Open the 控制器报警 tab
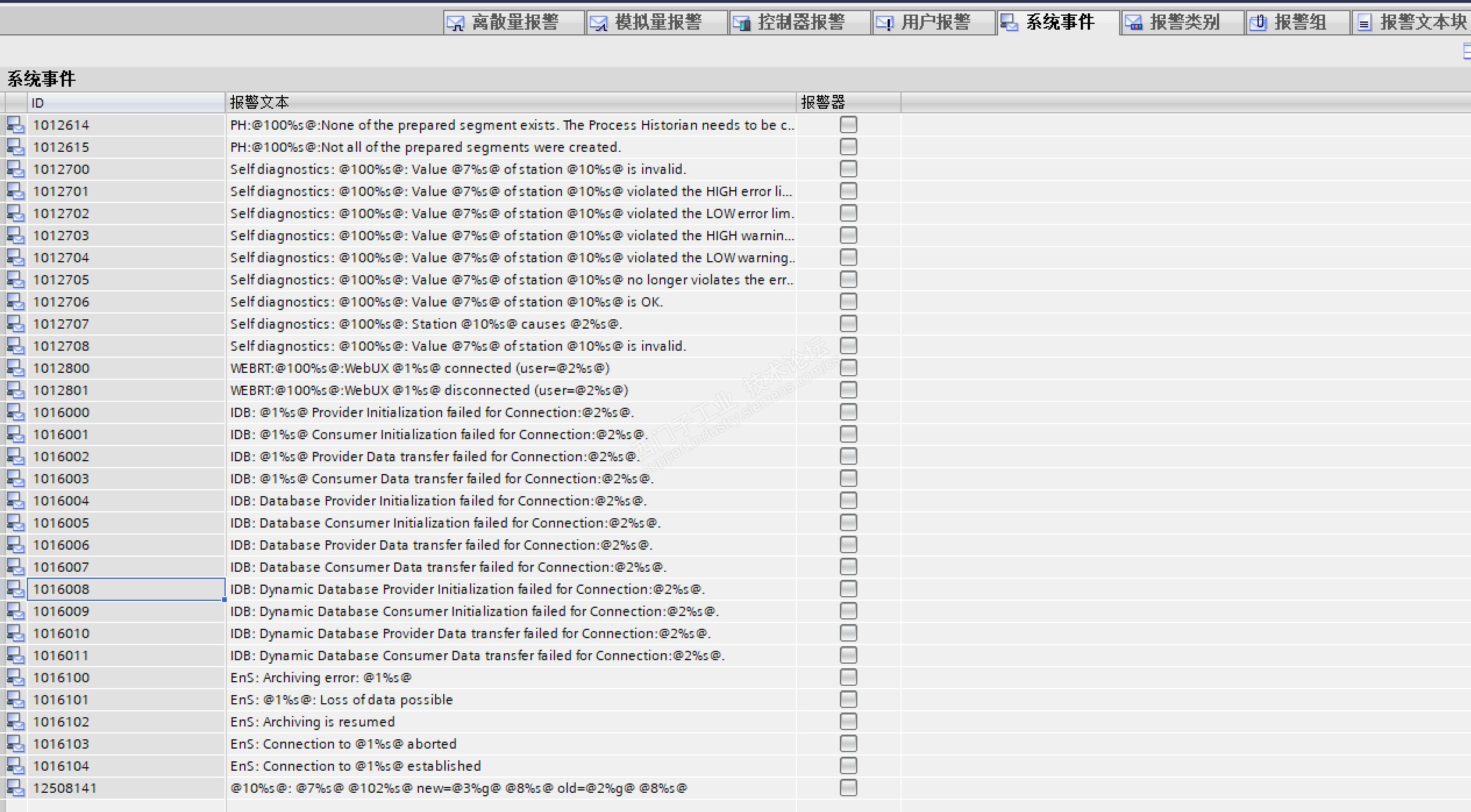The width and height of the screenshot is (1471, 812). (x=800, y=23)
